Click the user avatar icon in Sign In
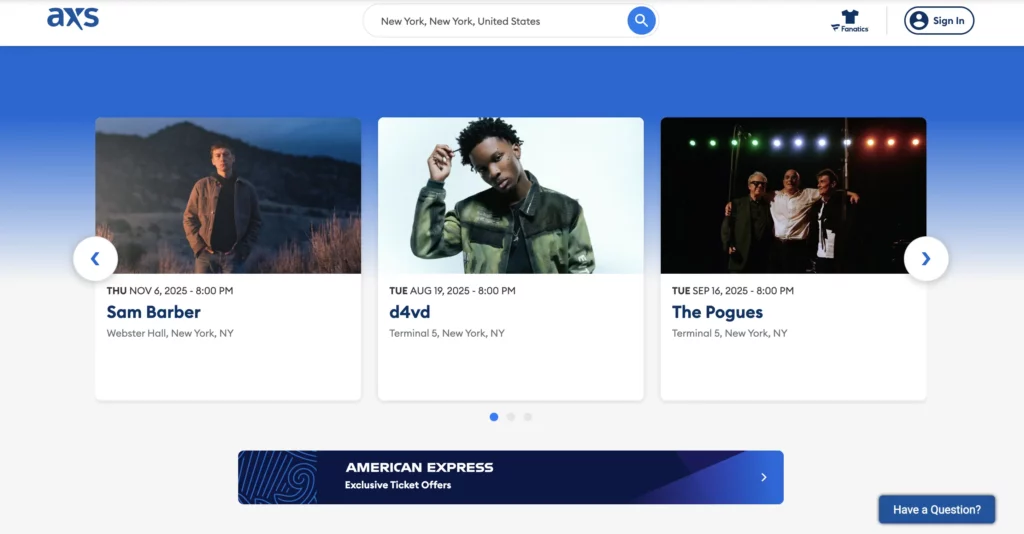The height and width of the screenshot is (534, 1024). point(919,21)
